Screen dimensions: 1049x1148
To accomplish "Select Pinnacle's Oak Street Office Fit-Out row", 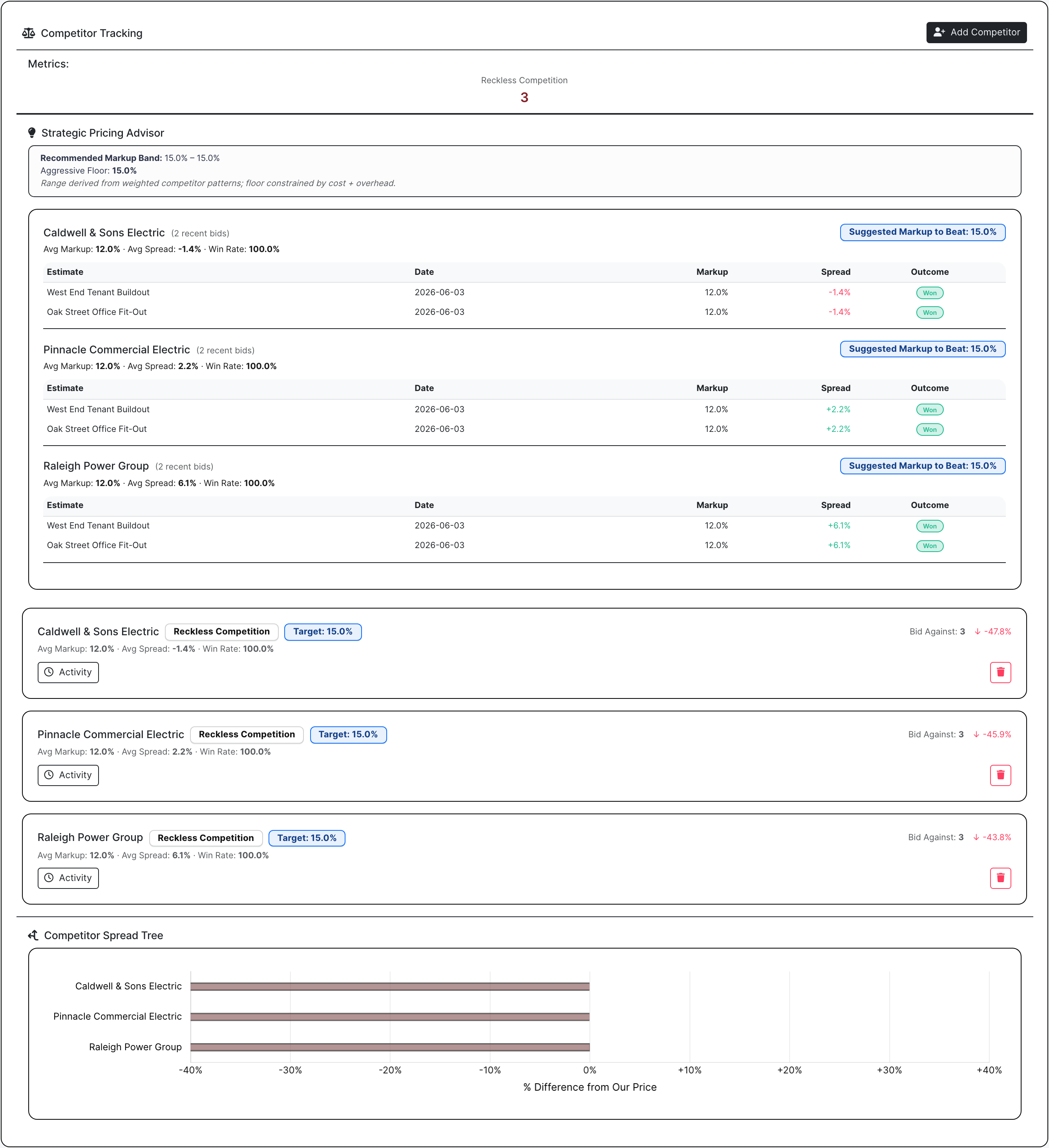I will tap(524, 429).
